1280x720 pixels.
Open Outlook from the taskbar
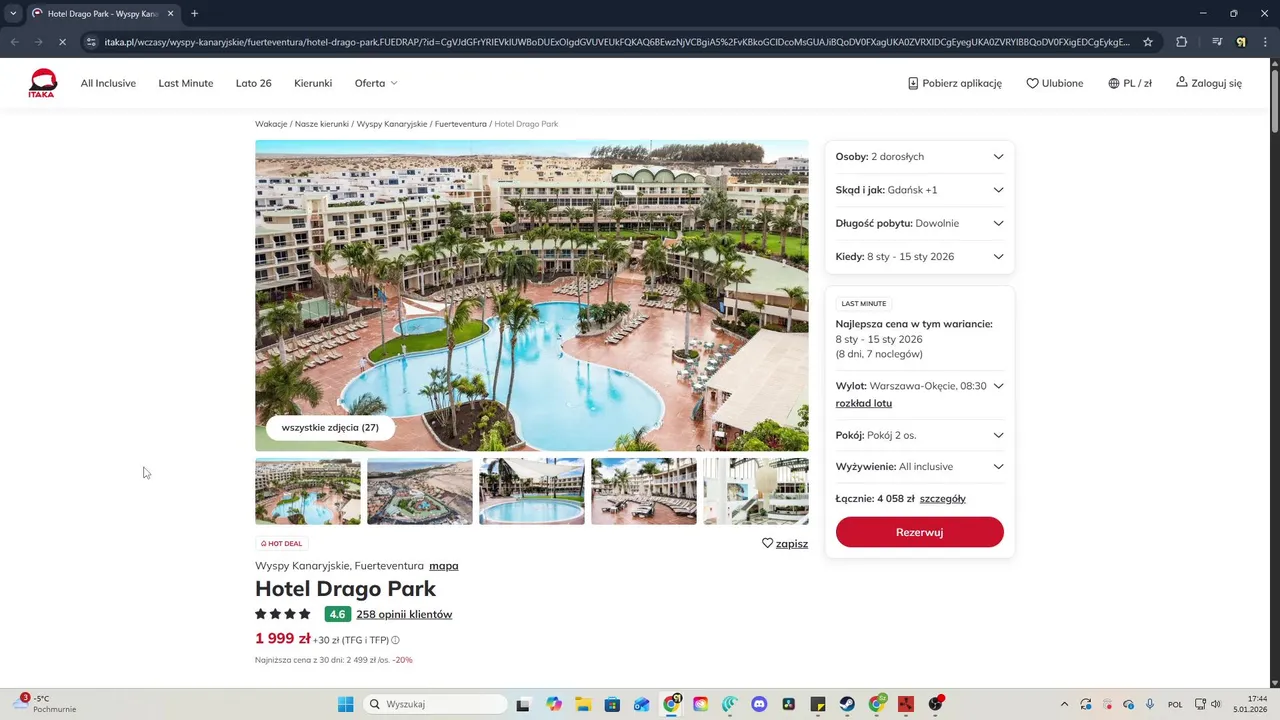[641, 704]
